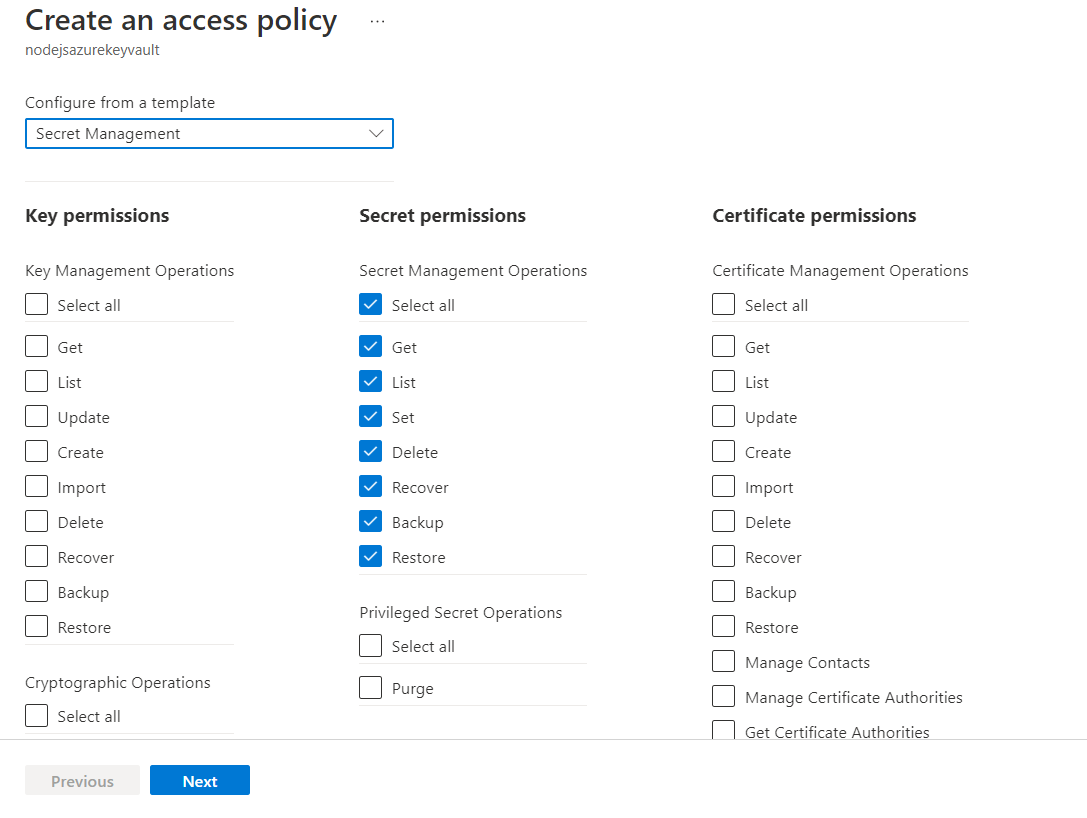Click the Previous button
Screen dimensions: 1087x818
[x=82, y=781]
